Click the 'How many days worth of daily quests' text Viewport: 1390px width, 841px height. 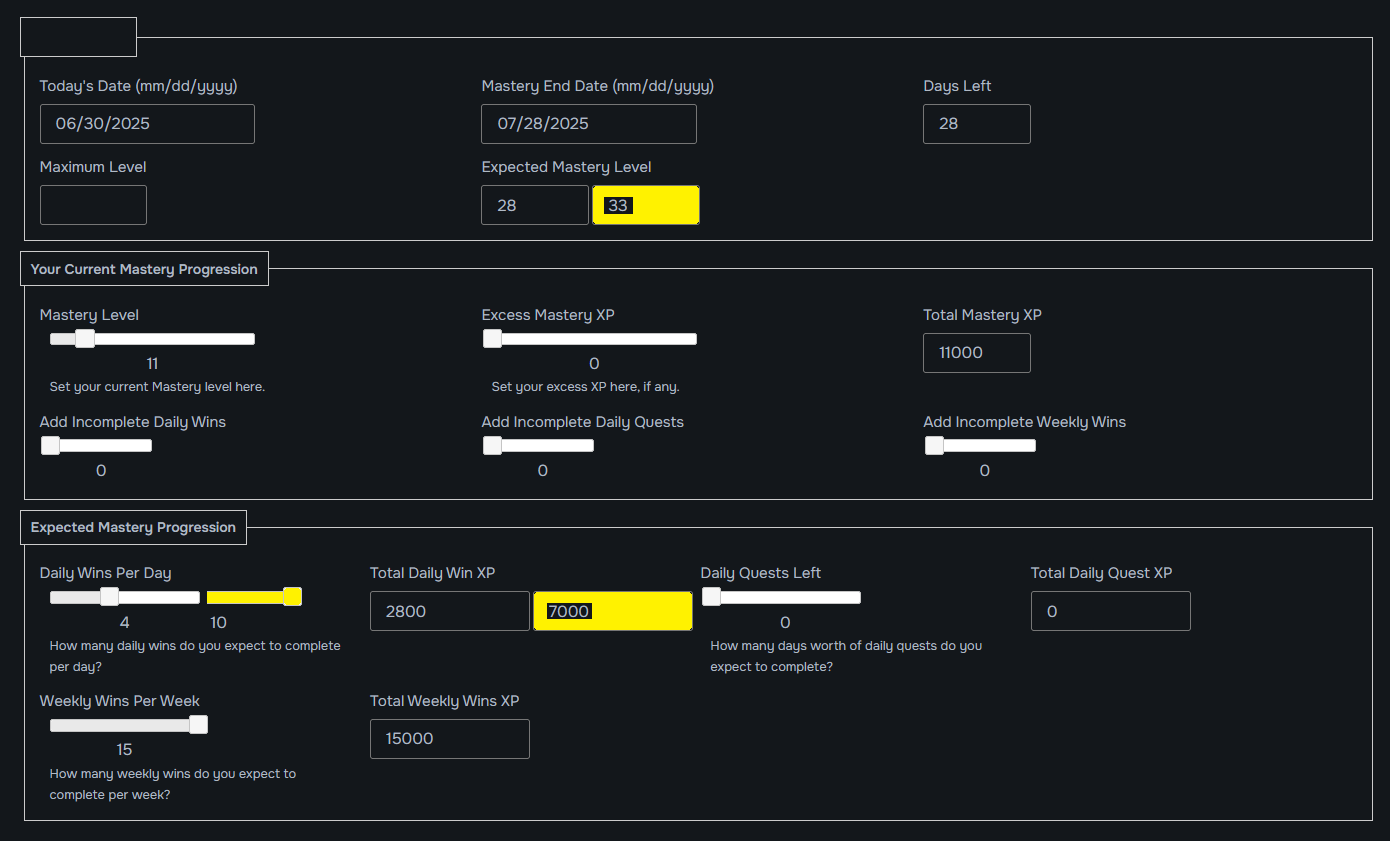click(x=846, y=656)
